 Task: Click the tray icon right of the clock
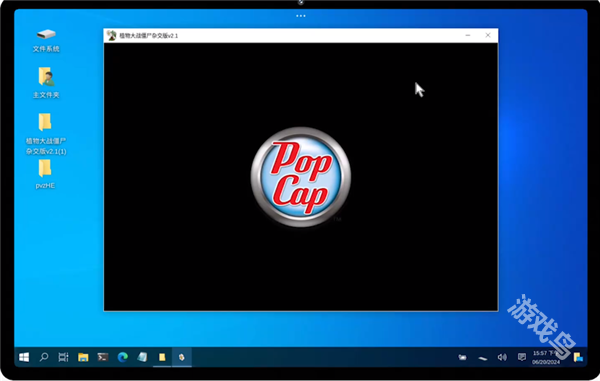pos(578,357)
